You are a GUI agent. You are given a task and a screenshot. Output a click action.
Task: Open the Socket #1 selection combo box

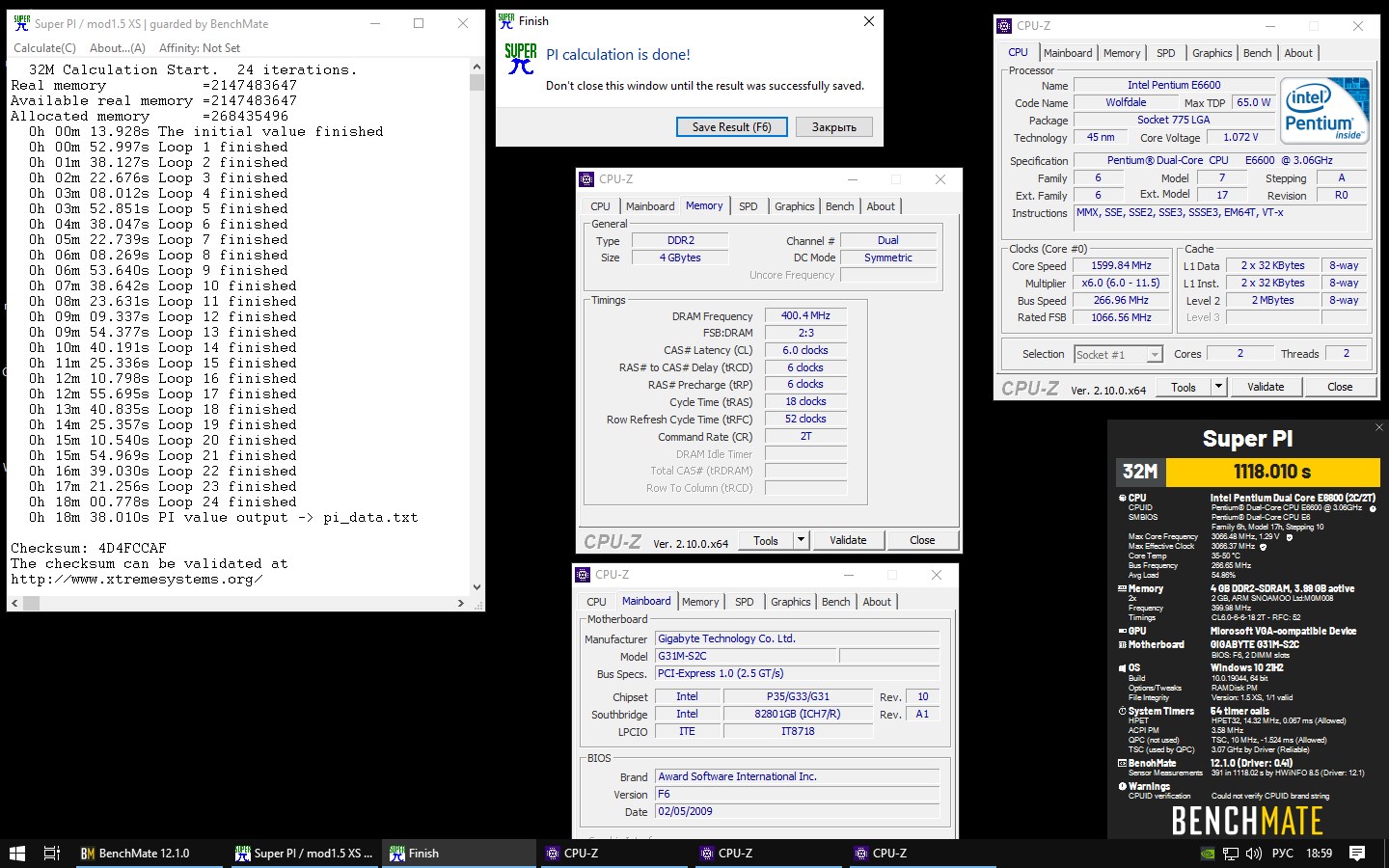(1119, 355)
